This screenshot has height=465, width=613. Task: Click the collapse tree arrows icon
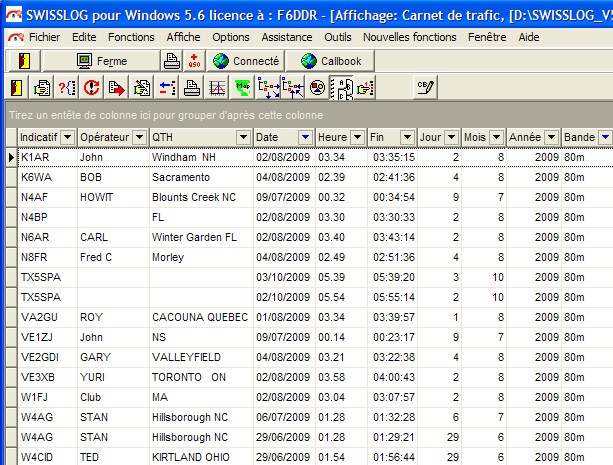tap(293, 88)
